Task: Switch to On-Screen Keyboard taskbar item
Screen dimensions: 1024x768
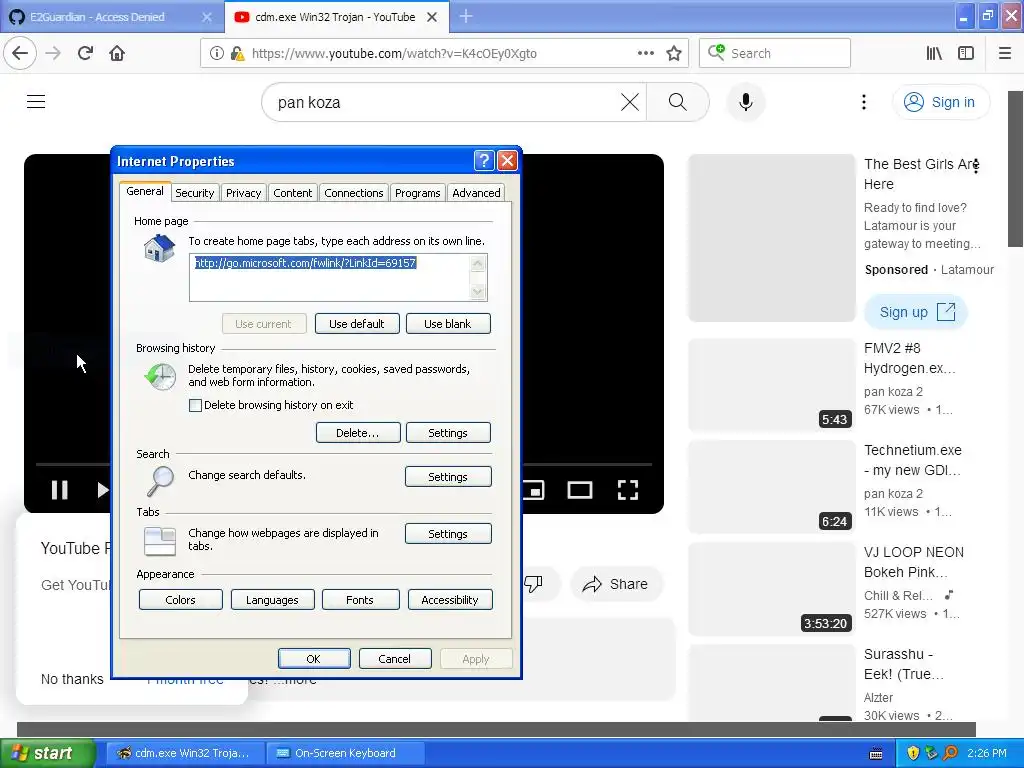Action: pos(345,753)
